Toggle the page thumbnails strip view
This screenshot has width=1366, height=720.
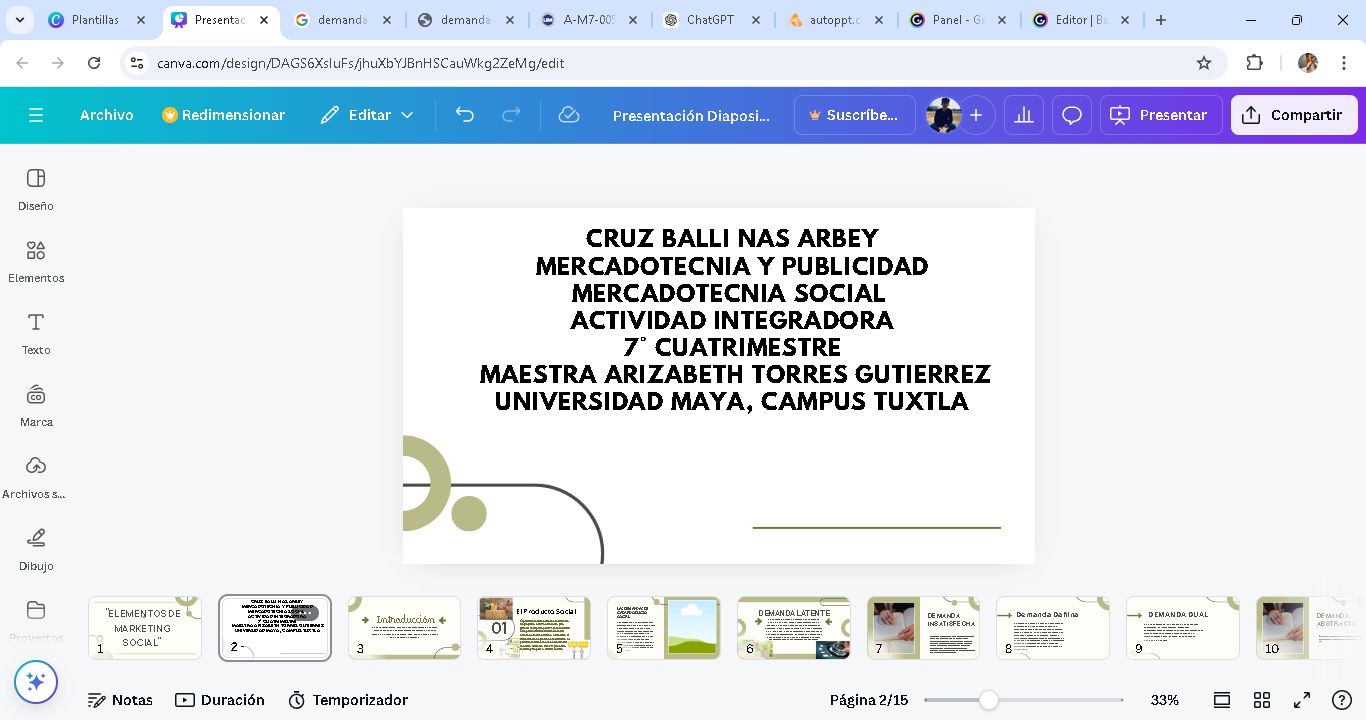tap(1222, 700)
